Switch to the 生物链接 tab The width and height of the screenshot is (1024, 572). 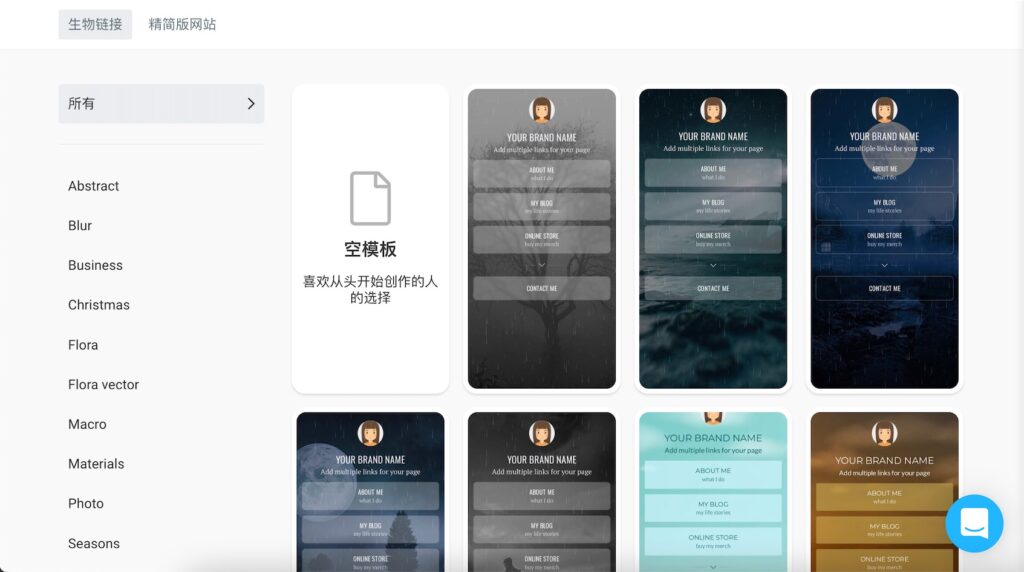coord(95,24)
